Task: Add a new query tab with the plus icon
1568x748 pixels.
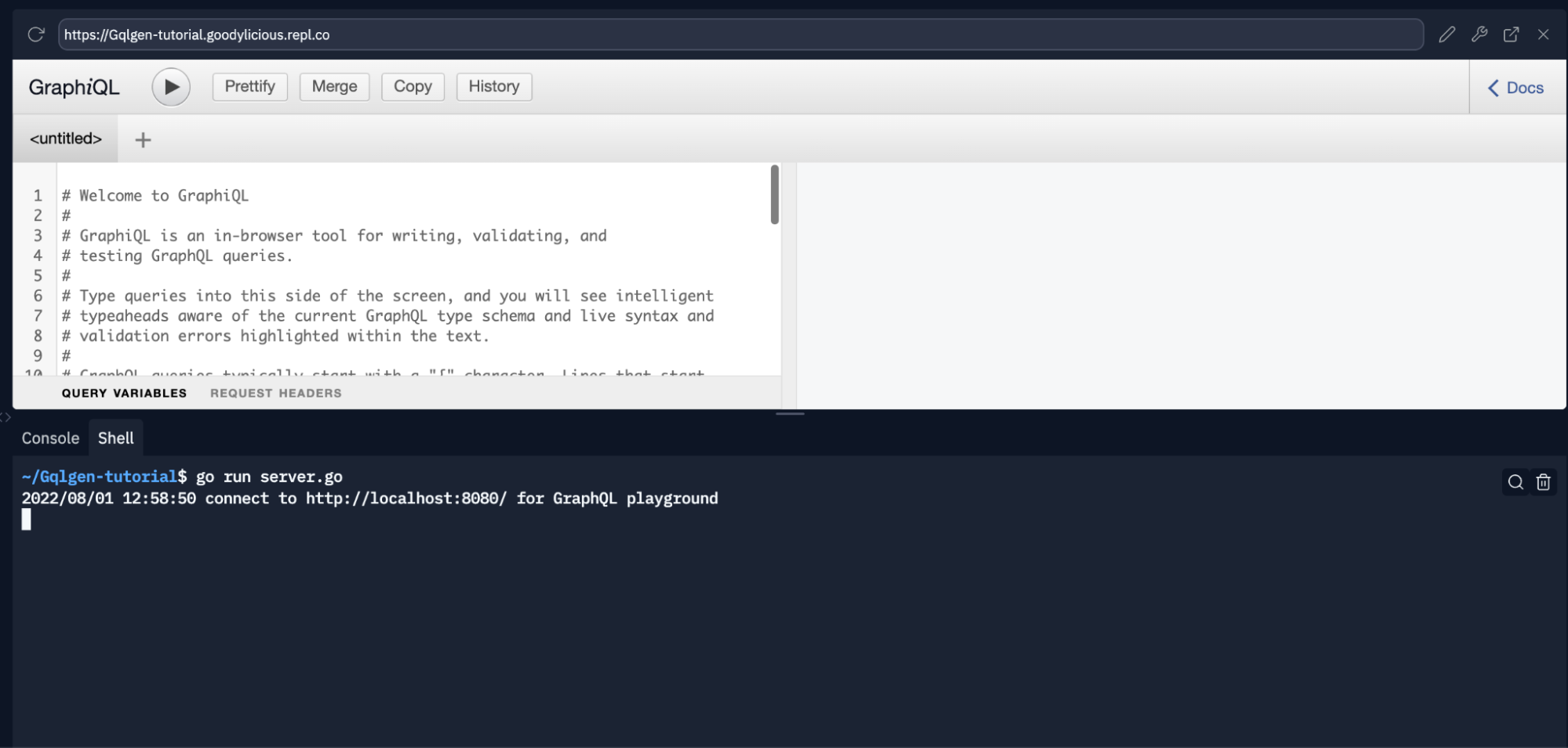Action: 143,139
